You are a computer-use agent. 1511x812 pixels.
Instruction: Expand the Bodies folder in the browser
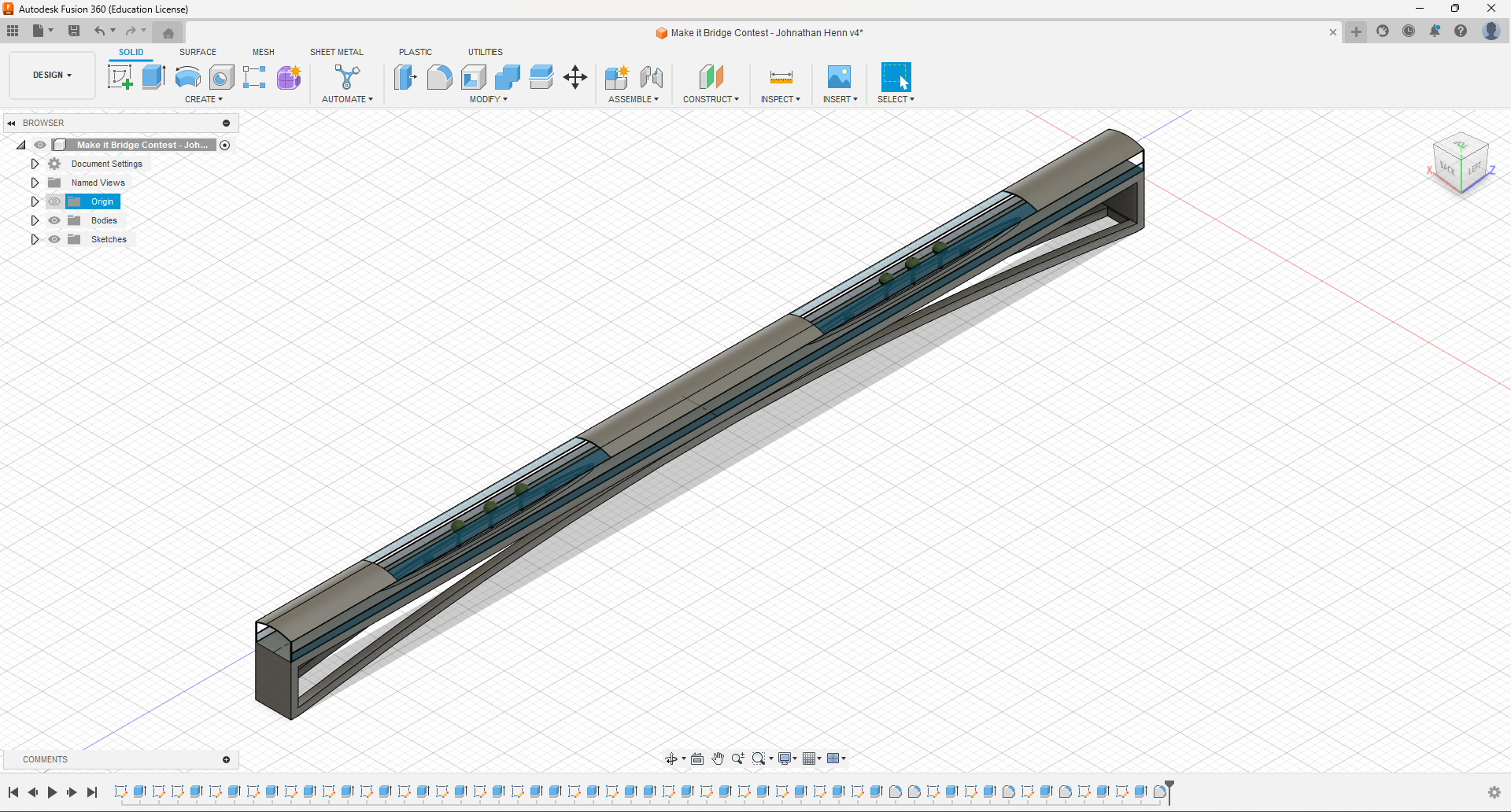tap(35, 220)
